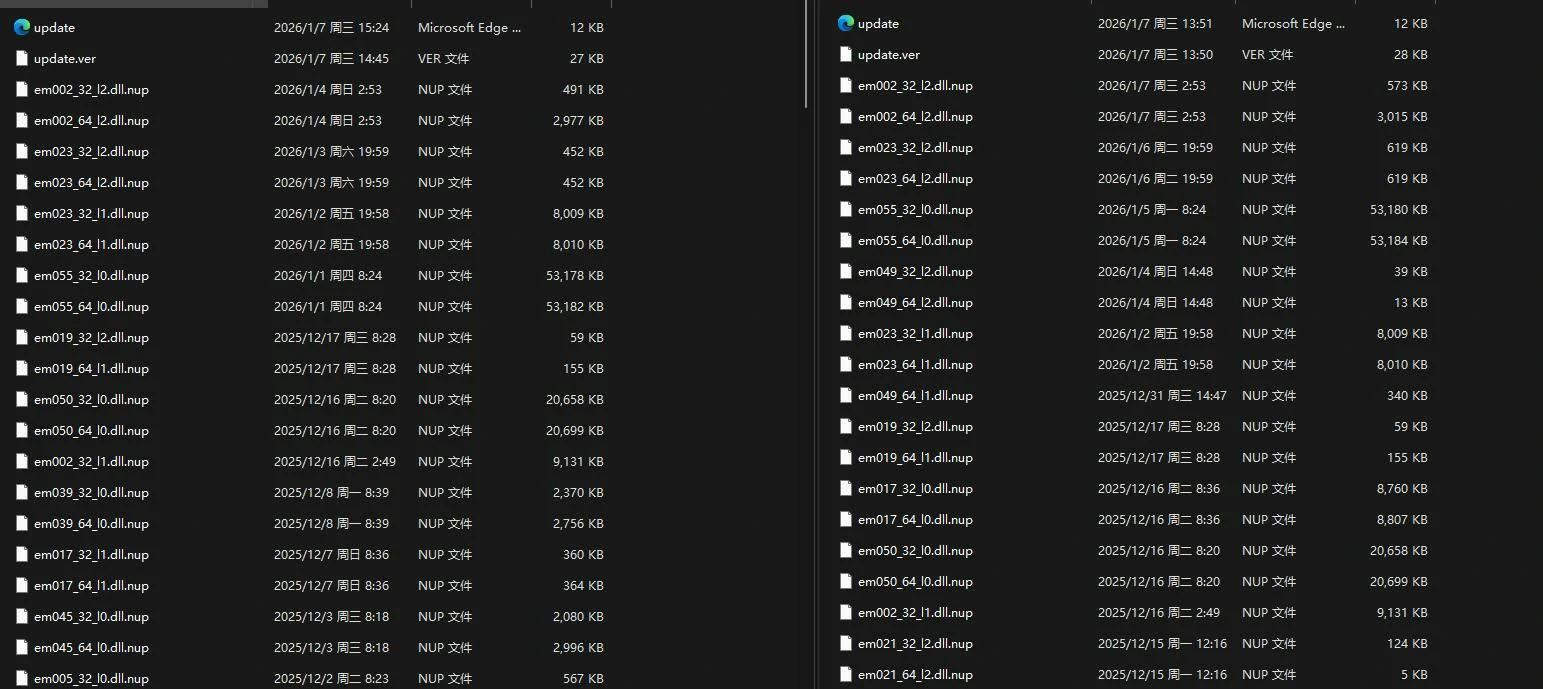Click the file icon beside em005_32_l0.dll.nup
The height and width of the screenshot is (689, 1543).
[x=22, y=679]
